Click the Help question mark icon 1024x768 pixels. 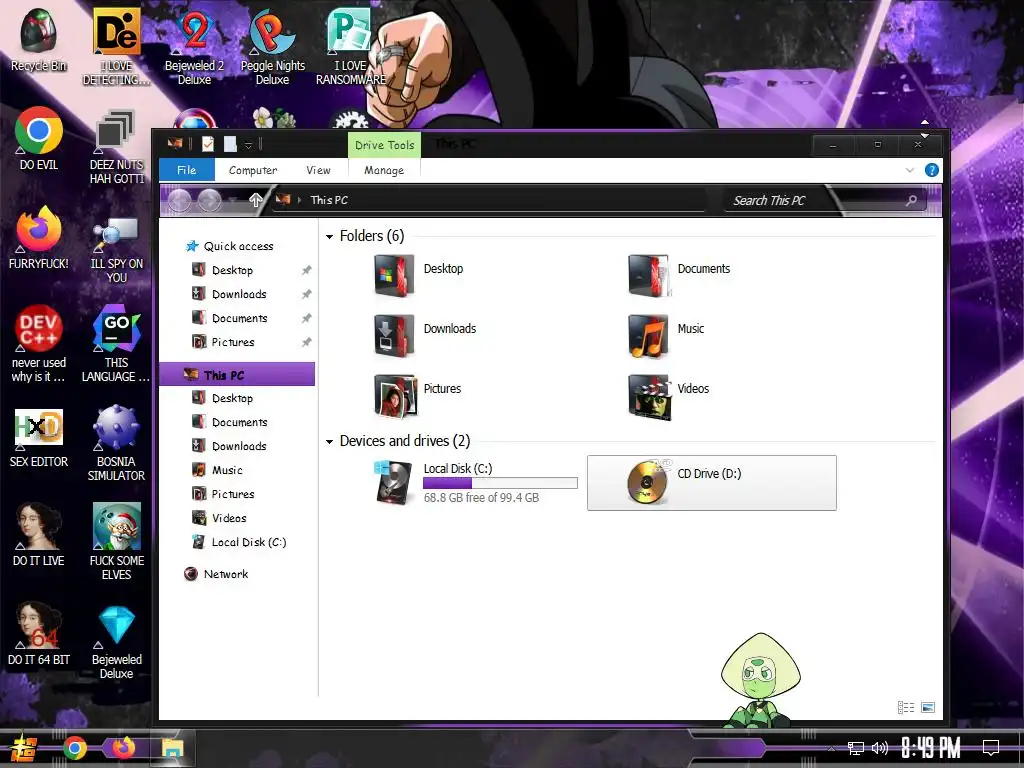[x=932, y=170]
